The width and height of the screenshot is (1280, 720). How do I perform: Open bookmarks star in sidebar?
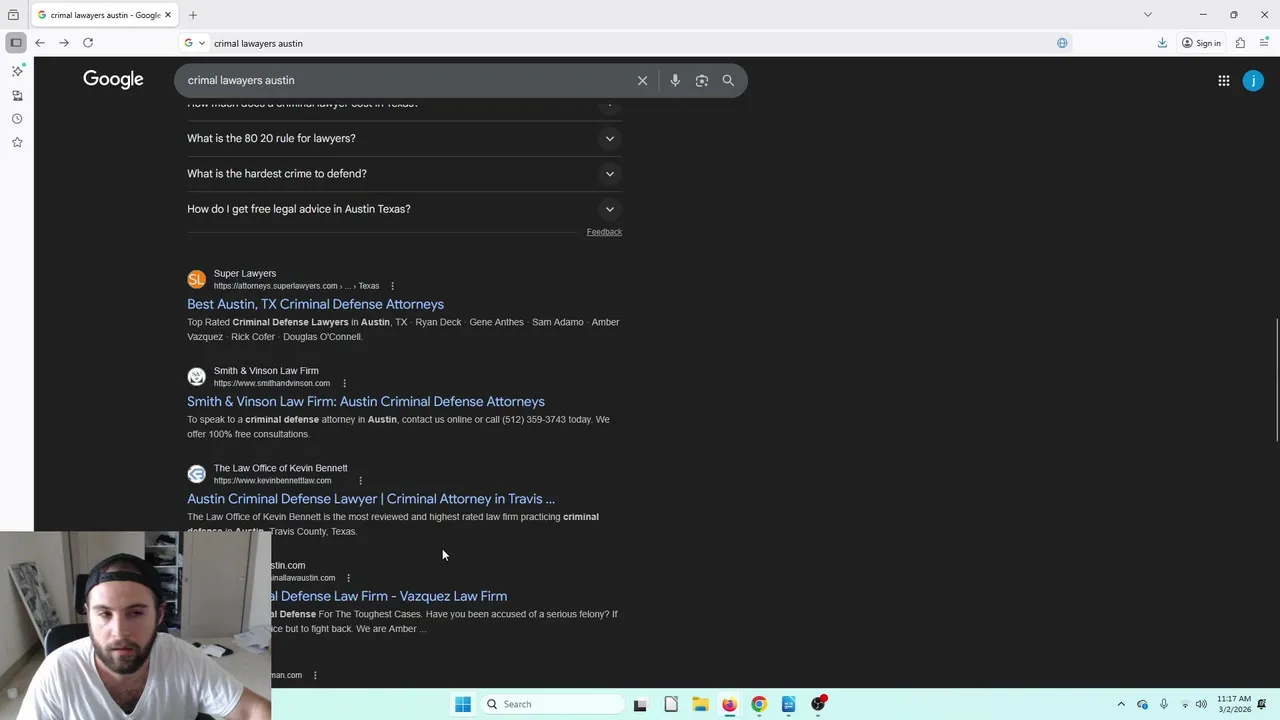pyautogui.click(x=17, y=142)
